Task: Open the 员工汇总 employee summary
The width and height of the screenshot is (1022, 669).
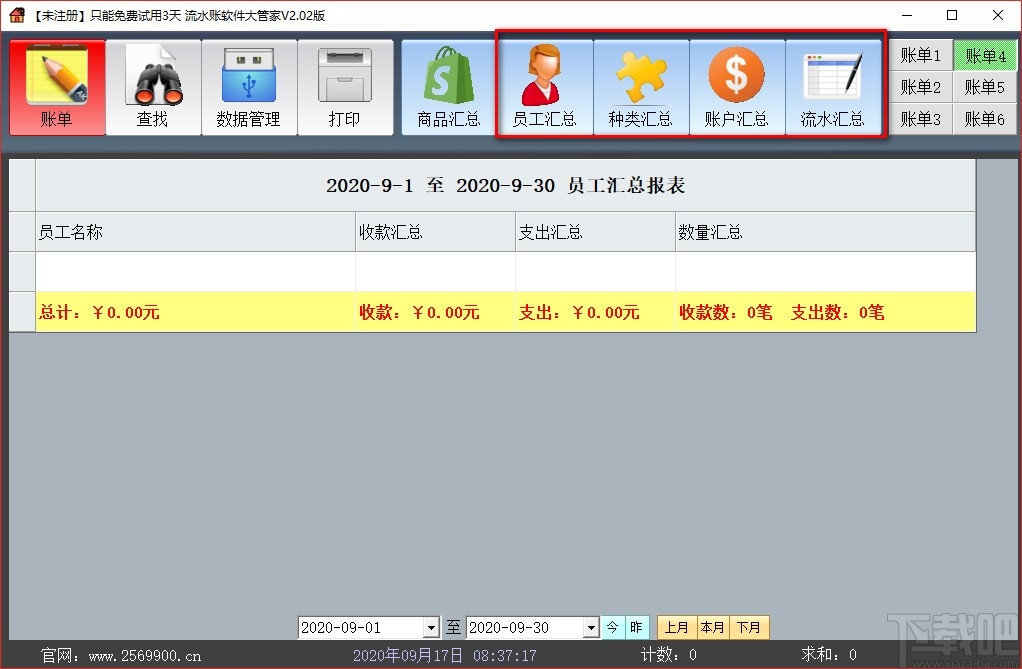Action: tap(545, 86)
